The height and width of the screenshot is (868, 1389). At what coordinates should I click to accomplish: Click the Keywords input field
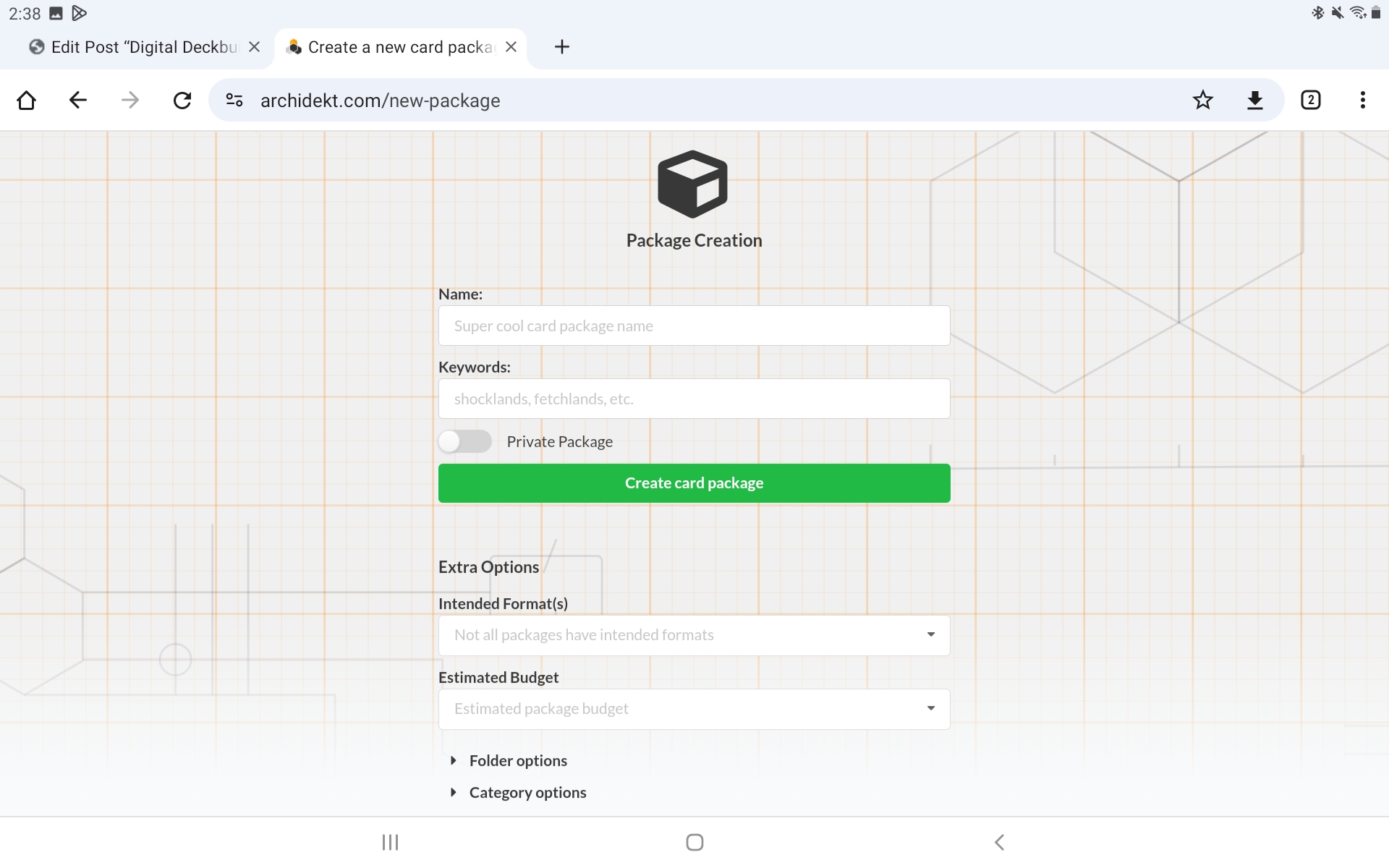click(694, 399)
